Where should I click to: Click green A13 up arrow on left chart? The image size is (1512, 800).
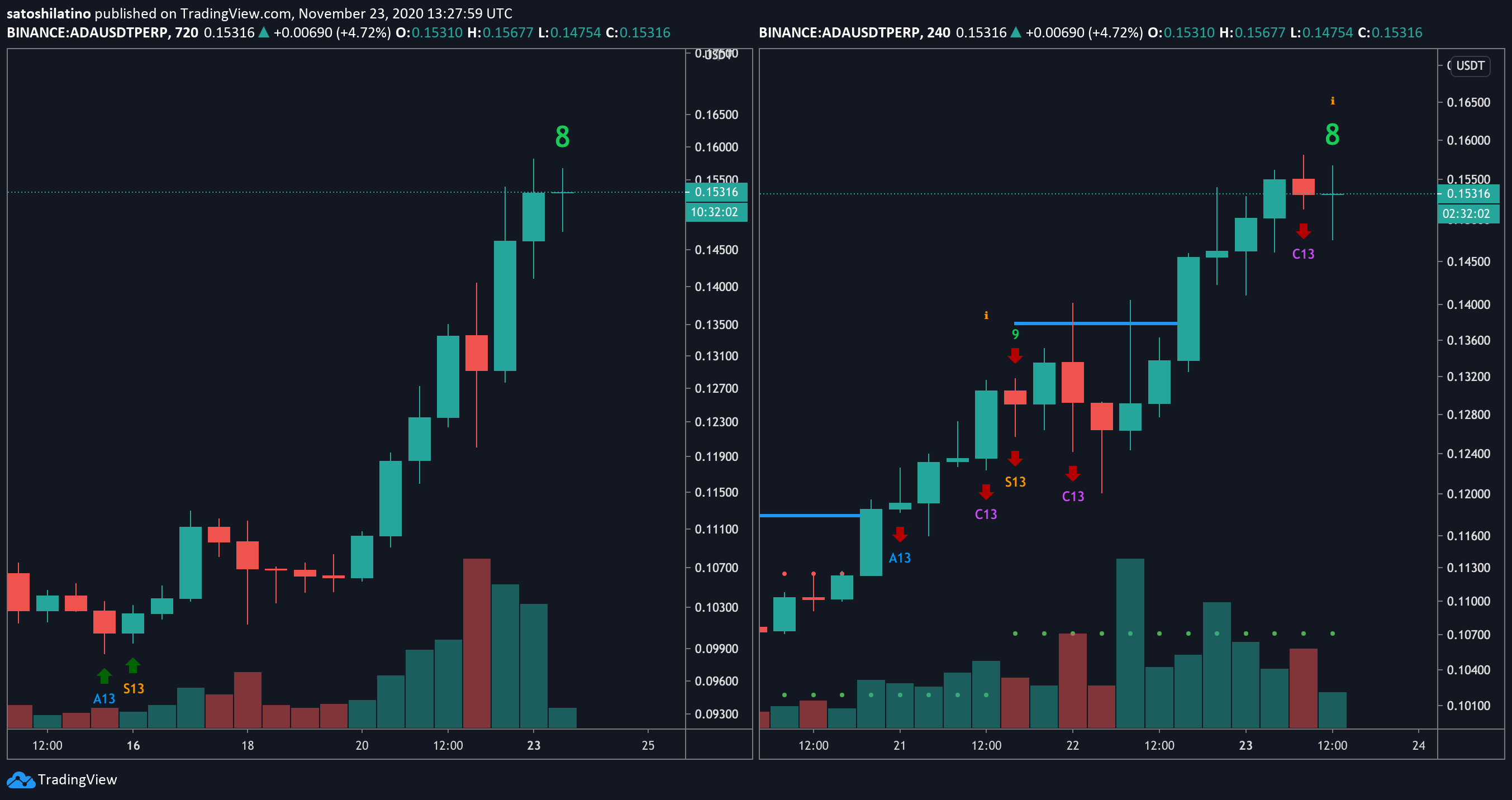pyautogui.click(x=104, y=676)
